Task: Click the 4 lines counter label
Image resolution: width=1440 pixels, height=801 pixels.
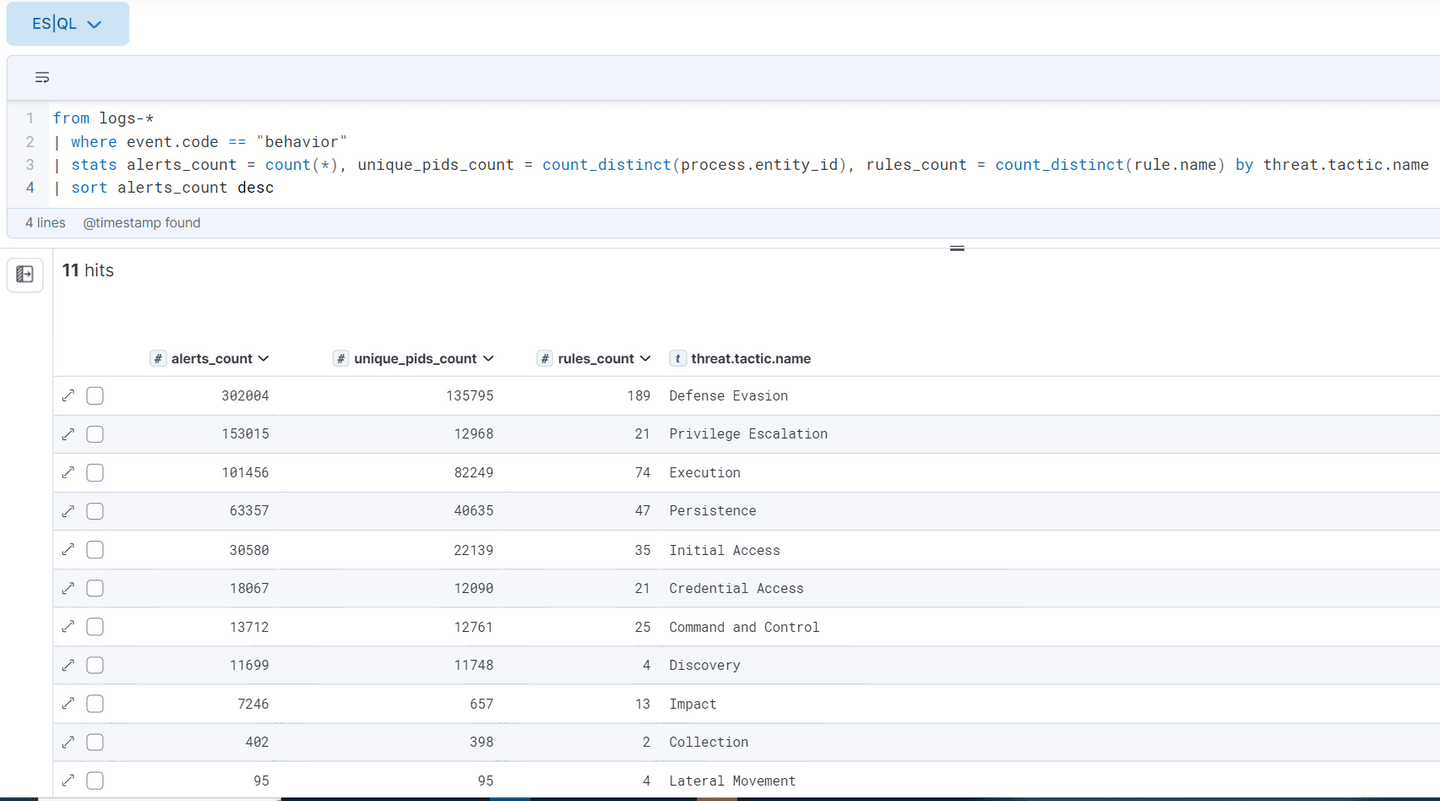Action: [x=44, y=222]
